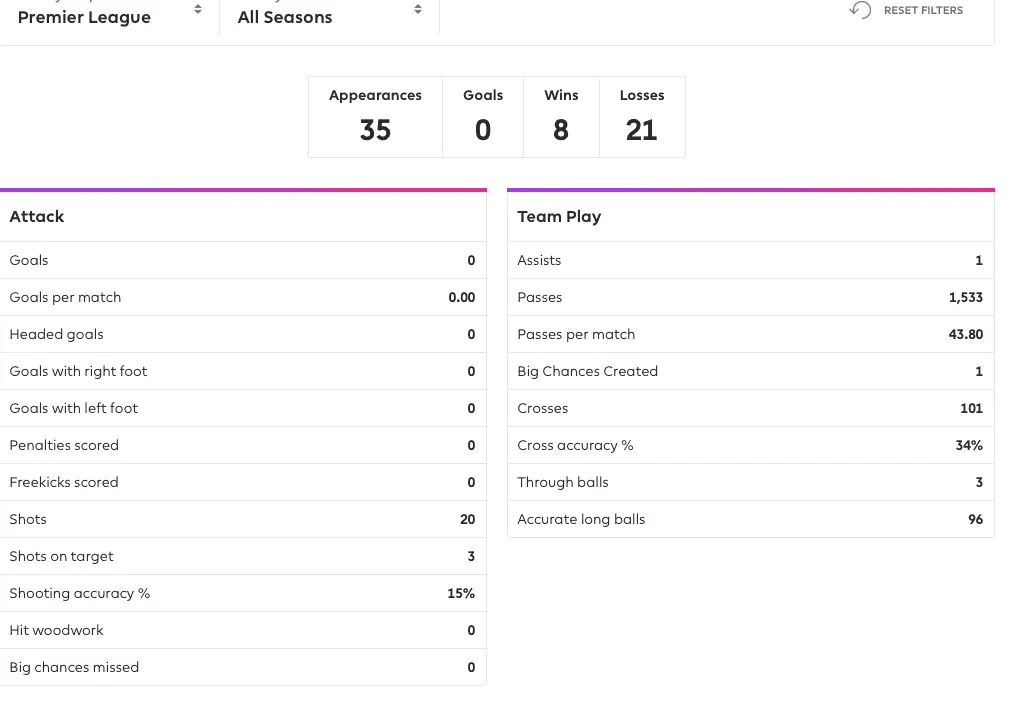Select the Goals summary box

[x=483, y=117]
